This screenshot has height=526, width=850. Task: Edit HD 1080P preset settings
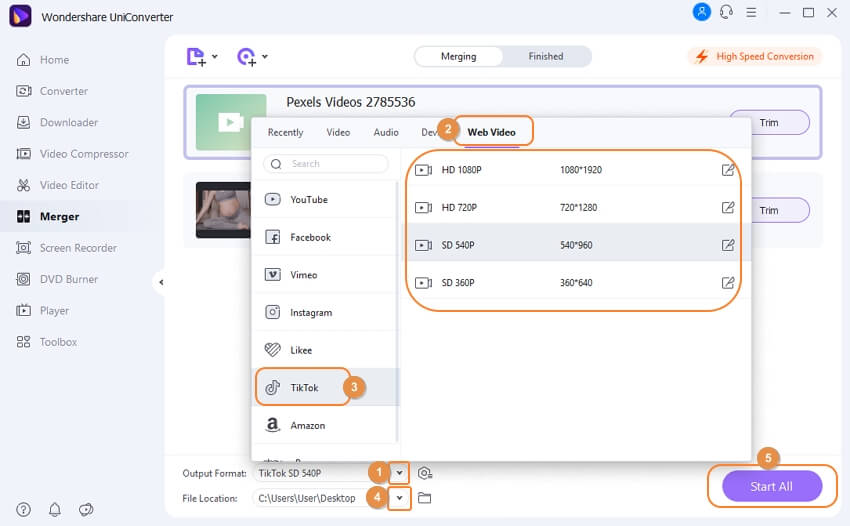click(x=728, y=170)
